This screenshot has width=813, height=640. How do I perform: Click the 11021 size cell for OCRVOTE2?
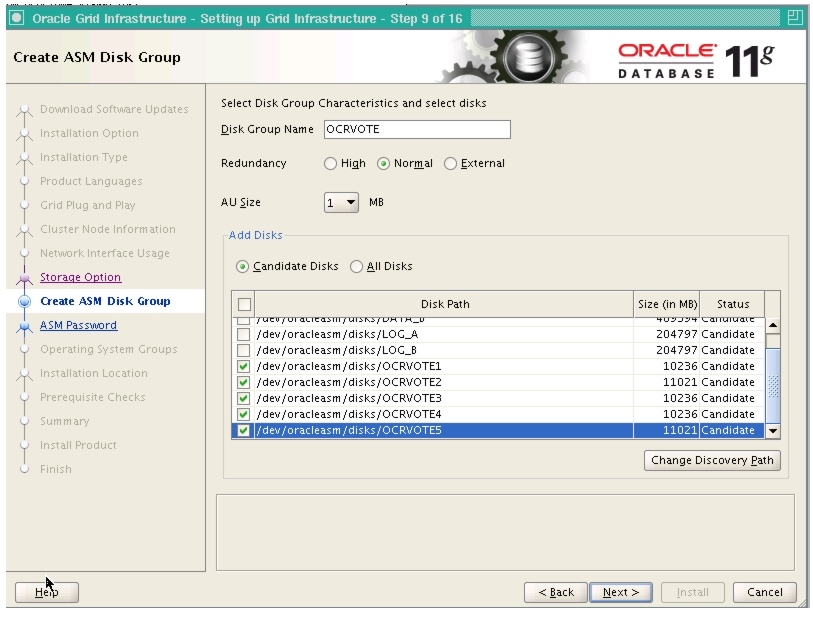click(666, 383)
